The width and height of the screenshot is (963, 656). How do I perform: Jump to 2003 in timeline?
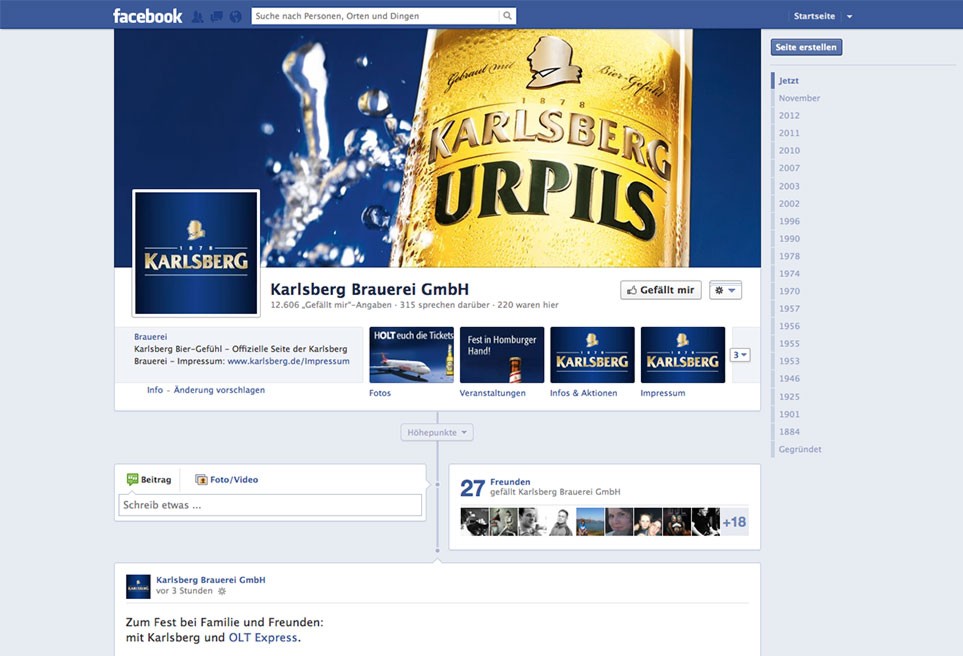(x=789, y=186)
